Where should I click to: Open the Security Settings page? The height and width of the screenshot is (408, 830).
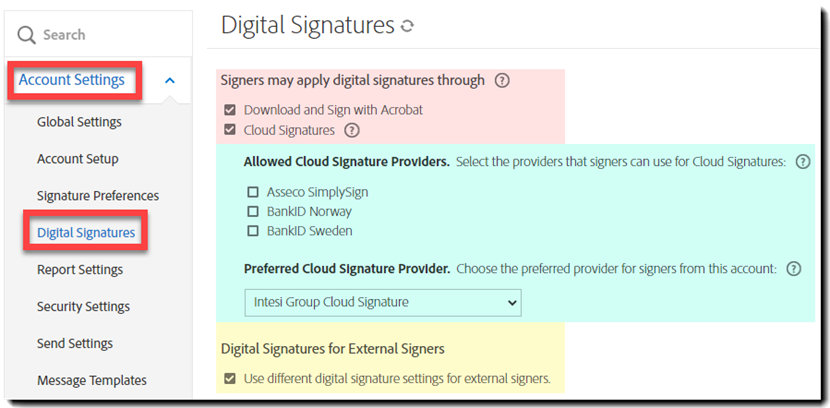click(x=83, y=307)
